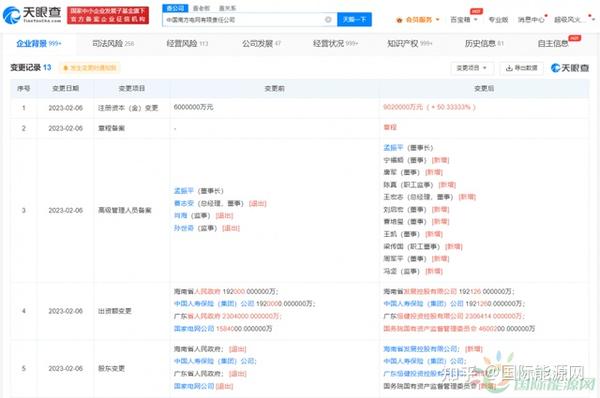Viewport: 600px width, 398px height.
Task: Click the 天眼查 logo at top left
Action: coord(32,15)
